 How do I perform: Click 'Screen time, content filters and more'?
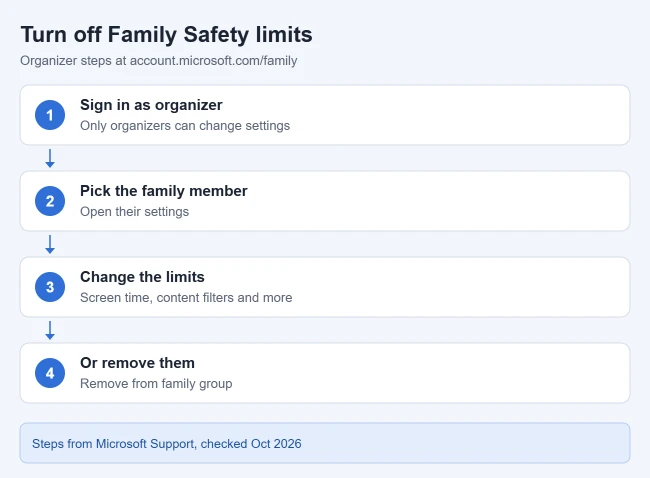(x=186, y=298)
